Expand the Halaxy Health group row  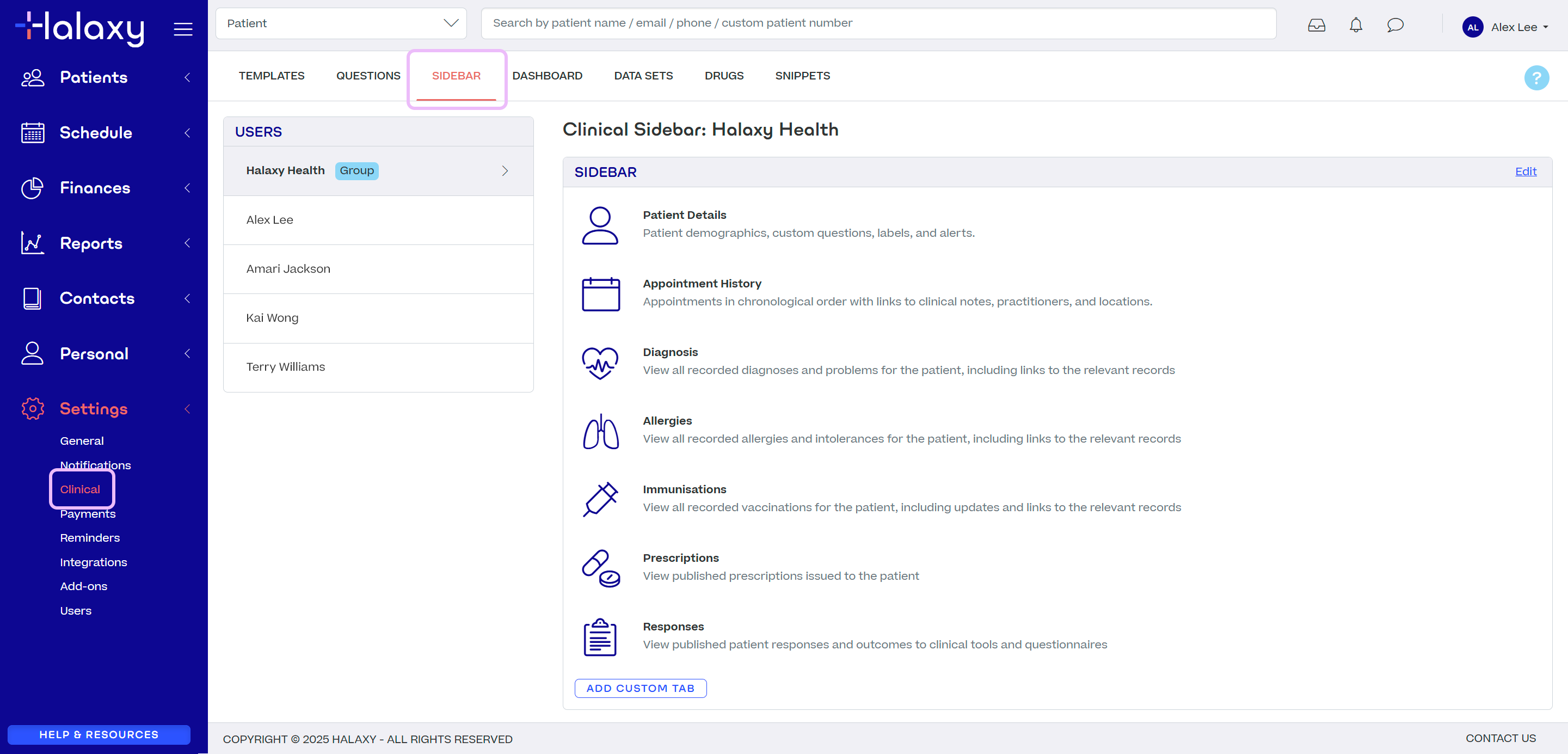505,170
